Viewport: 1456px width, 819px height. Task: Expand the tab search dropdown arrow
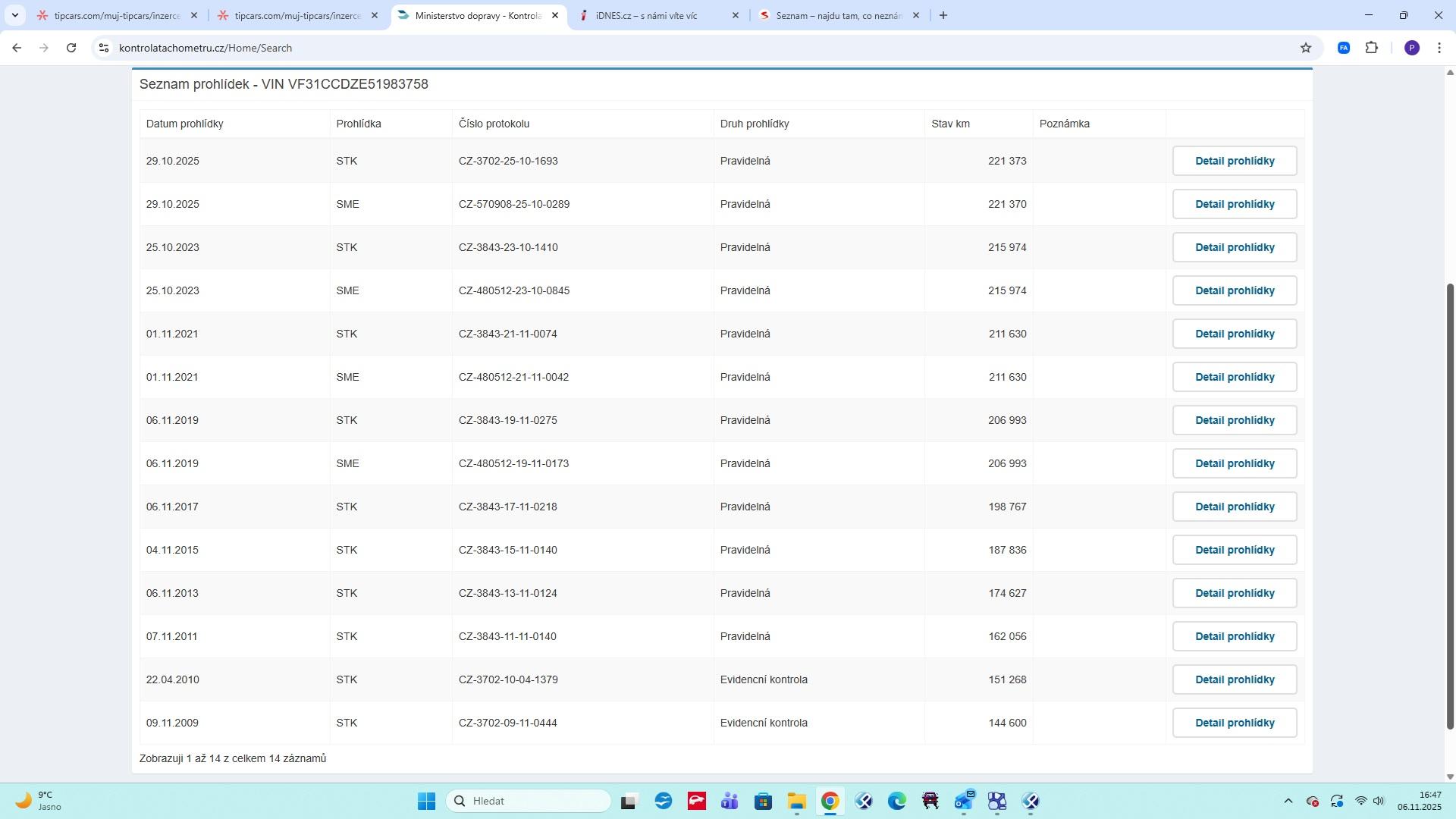pos(14,15)
